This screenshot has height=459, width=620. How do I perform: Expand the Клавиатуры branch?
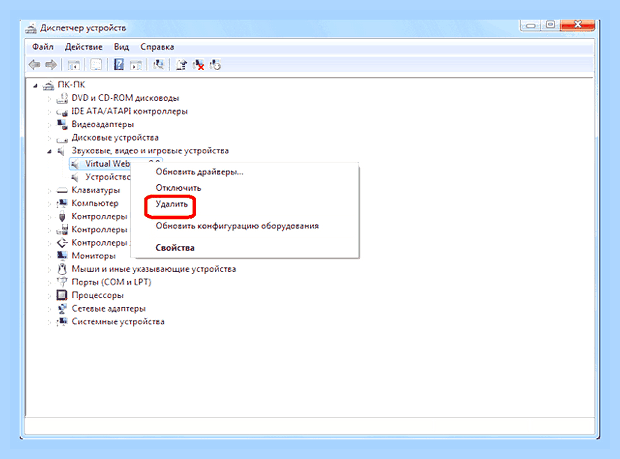pos(49,191)
